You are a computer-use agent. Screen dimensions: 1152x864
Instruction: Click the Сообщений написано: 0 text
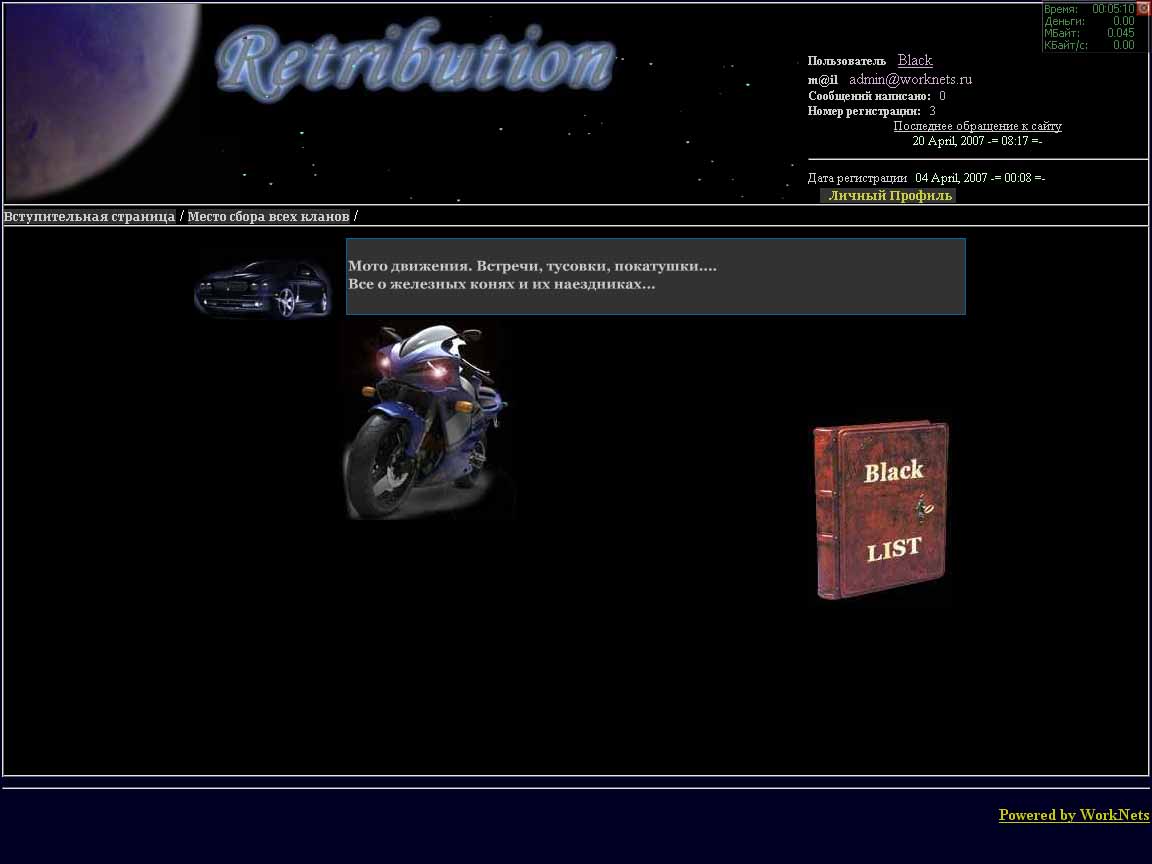click(876, 96)
